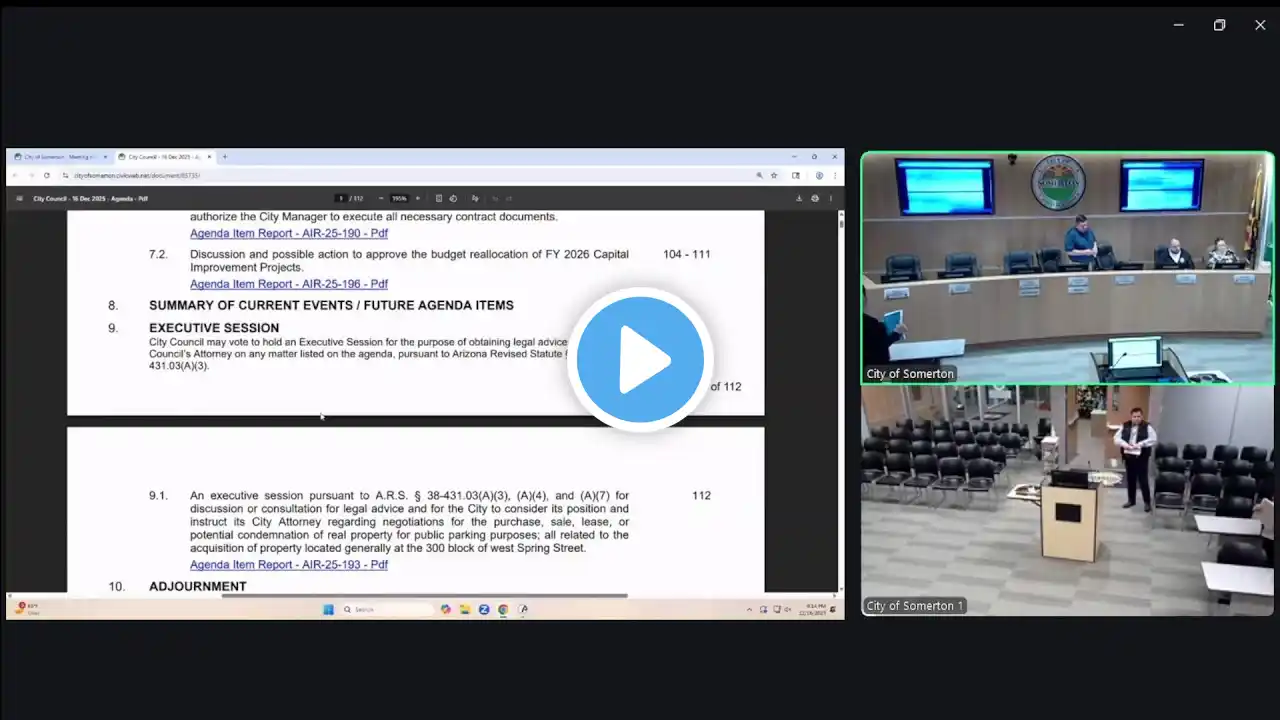Screen dimensions: 1280x720
Task: Print the agenda PDF using the printer icon
Action: click(x=815, y=198)
